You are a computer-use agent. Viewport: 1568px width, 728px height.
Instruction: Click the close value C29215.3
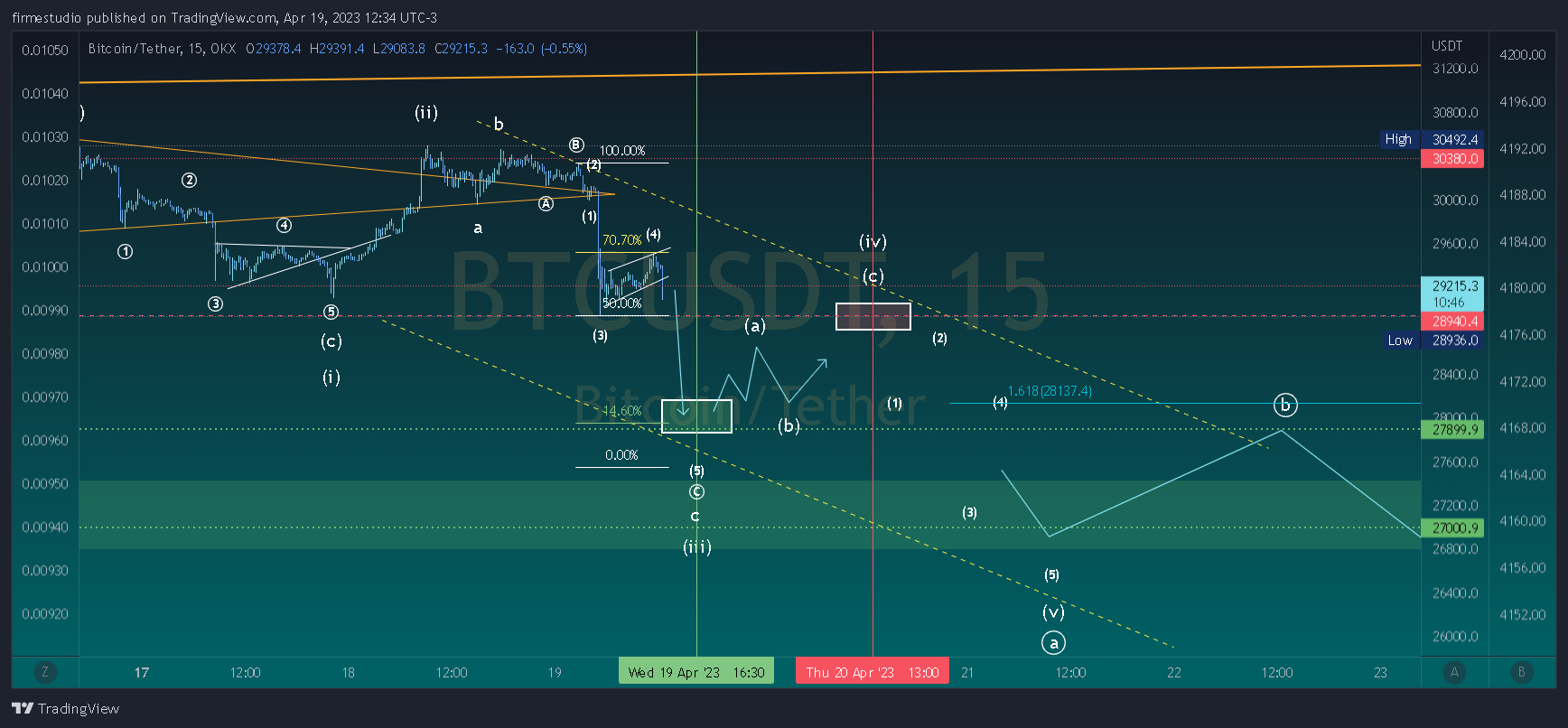[x=461, y=49]
